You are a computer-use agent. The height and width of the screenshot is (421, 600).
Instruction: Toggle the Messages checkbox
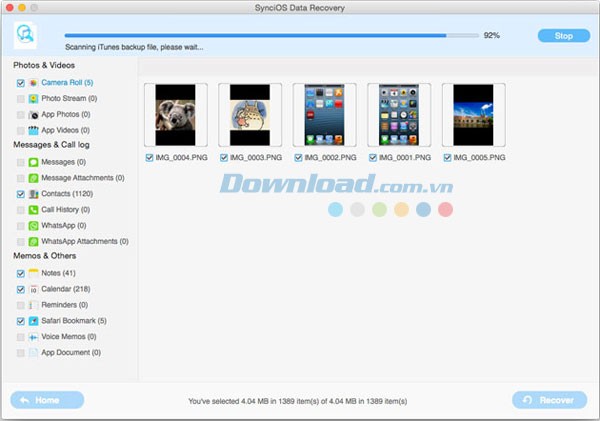pos(21,162)
